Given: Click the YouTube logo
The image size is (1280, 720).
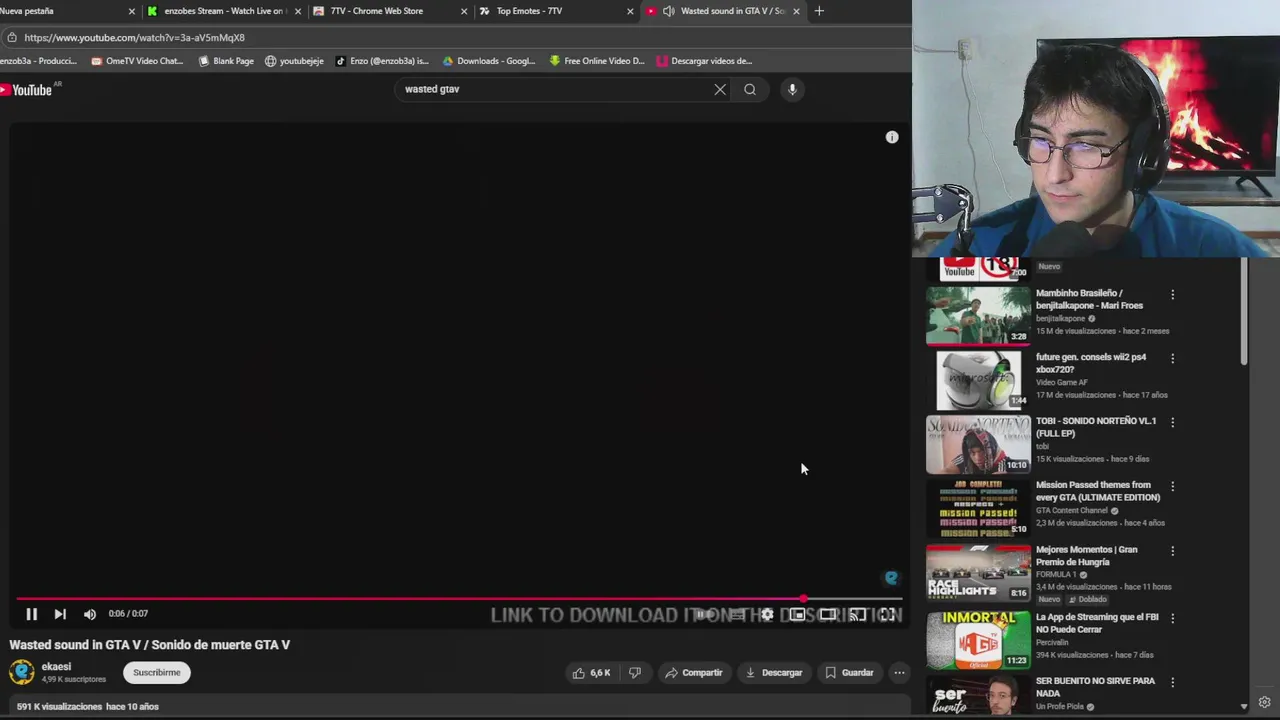Looking at the screenshot, I should coord(27,90).
